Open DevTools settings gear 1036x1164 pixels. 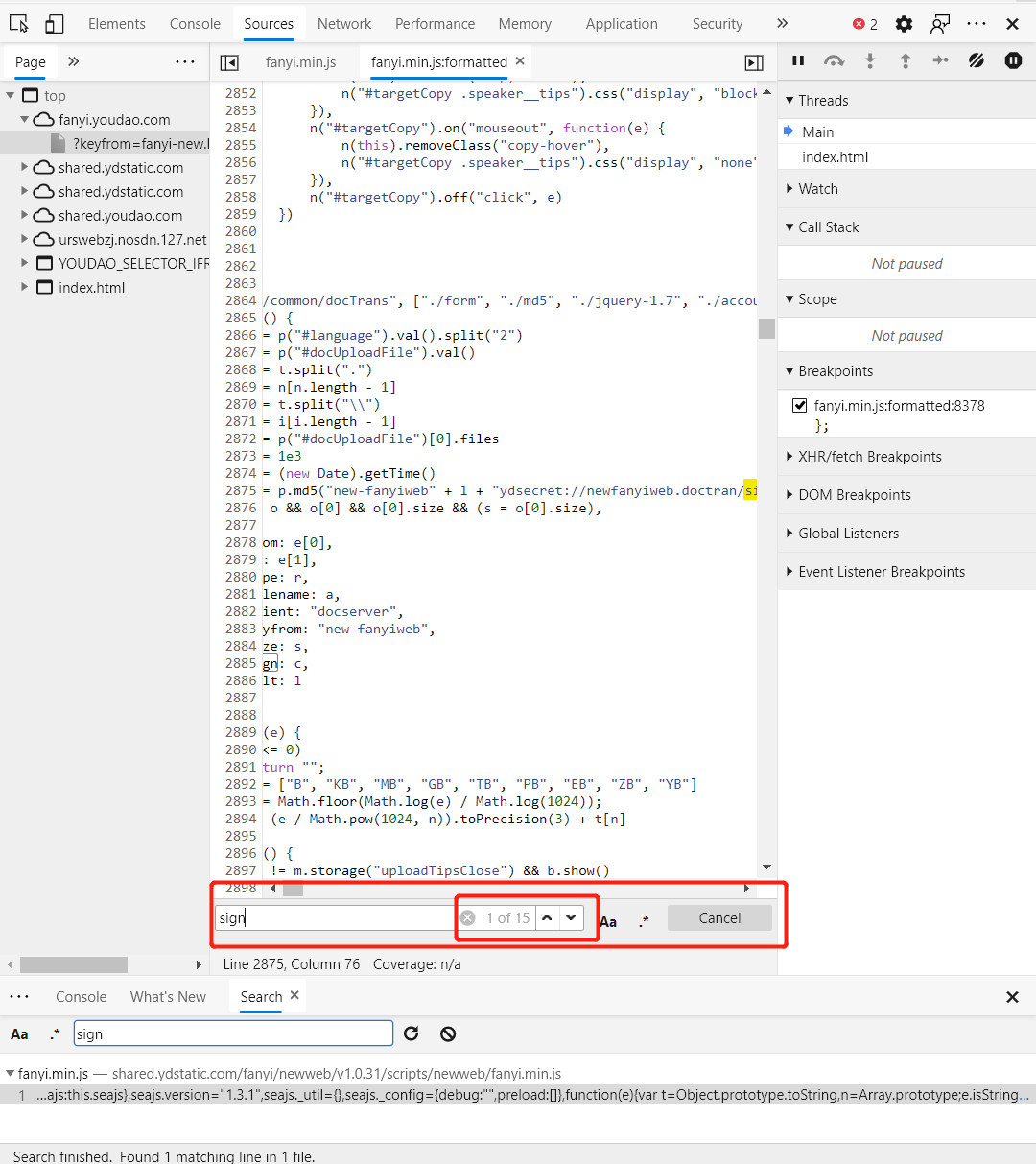point(904,24)
